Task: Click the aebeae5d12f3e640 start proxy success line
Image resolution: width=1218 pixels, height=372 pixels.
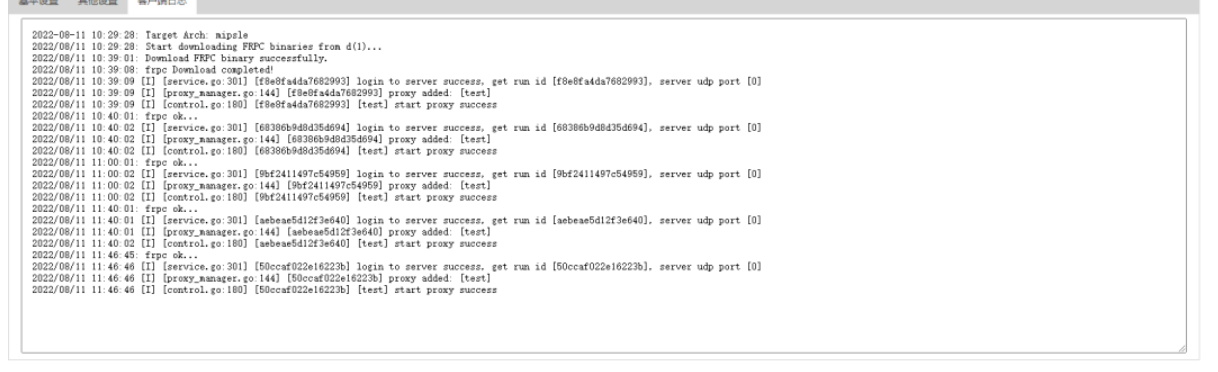Action: [264, 243]
